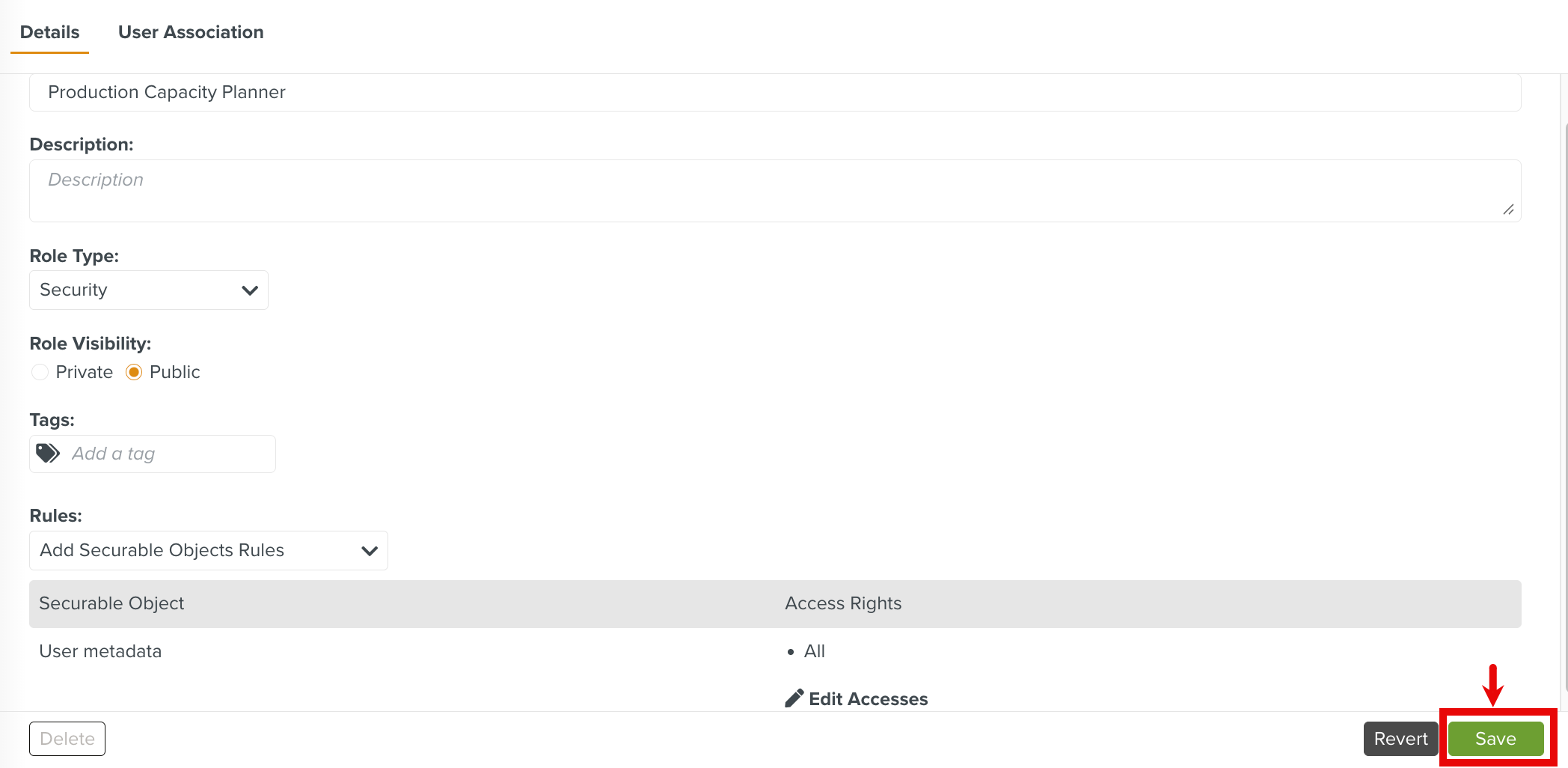The height and width of the screenshot is (768, 1568).
Task: Click the Description text area
Action: pos(774,190)
